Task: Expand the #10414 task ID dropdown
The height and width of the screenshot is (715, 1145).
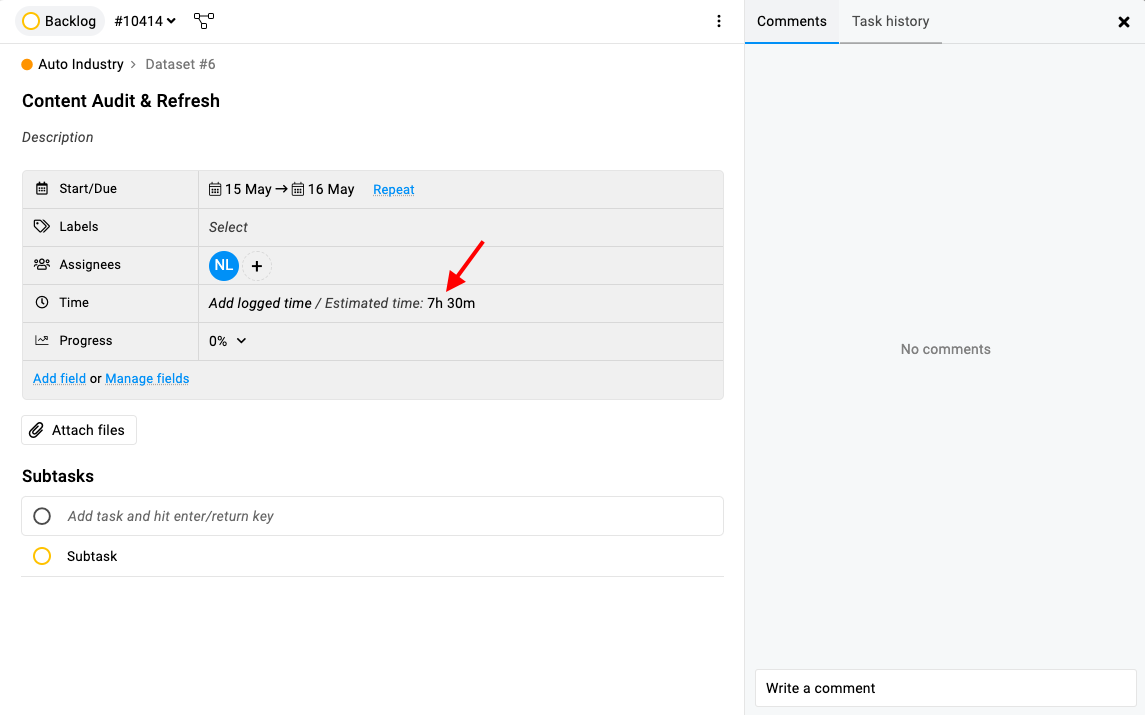Action: (x=145, y=21)
